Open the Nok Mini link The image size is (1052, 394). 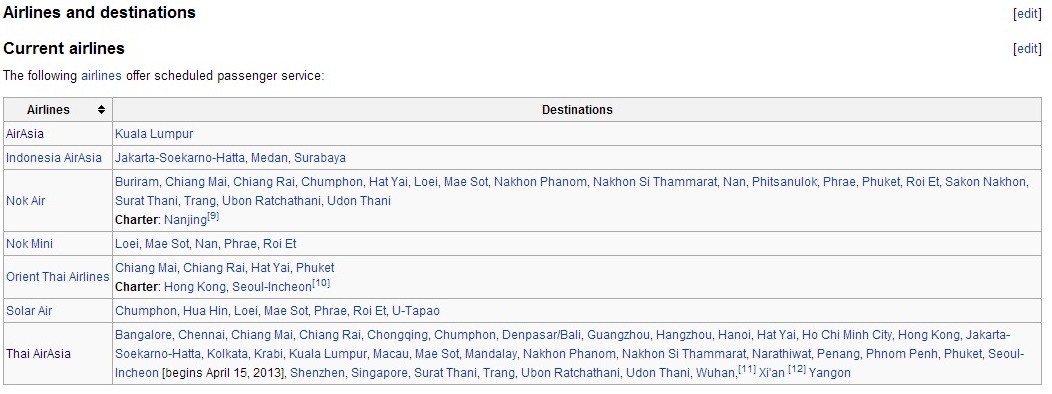click(x=29, y=244)
